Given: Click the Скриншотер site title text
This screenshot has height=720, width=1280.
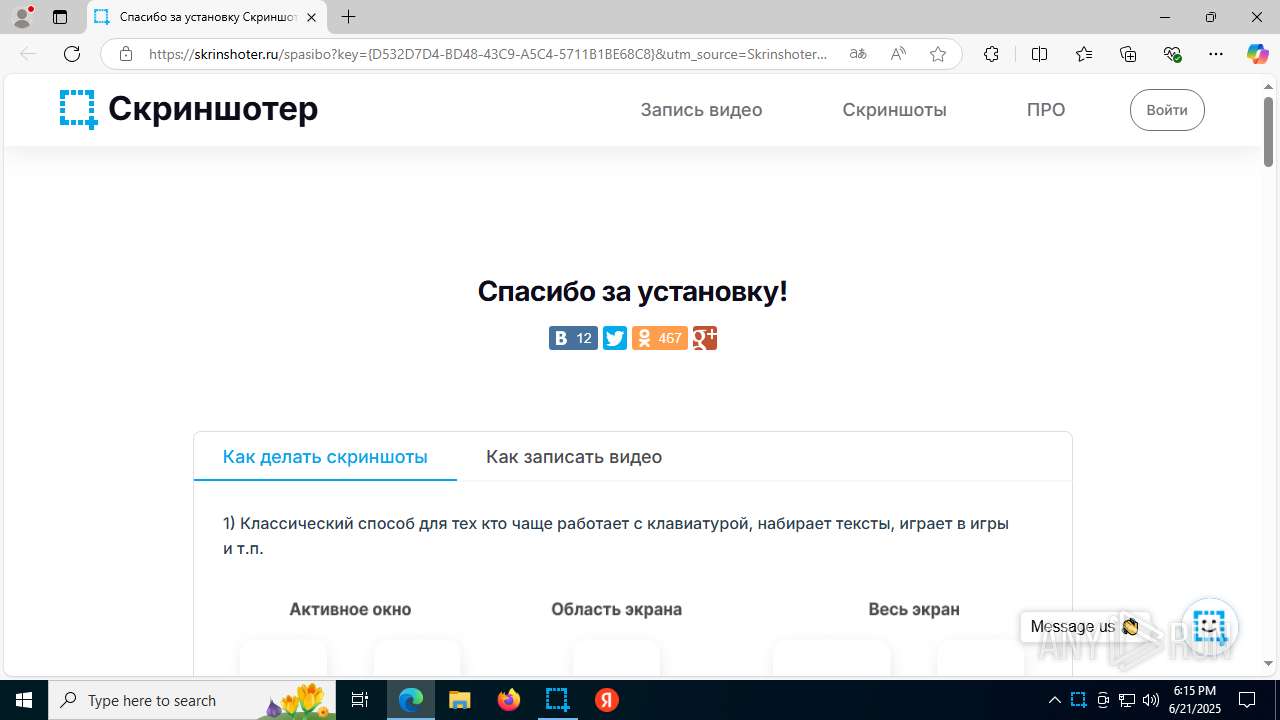Looking at the screenshot, I should tap(213, 108).
